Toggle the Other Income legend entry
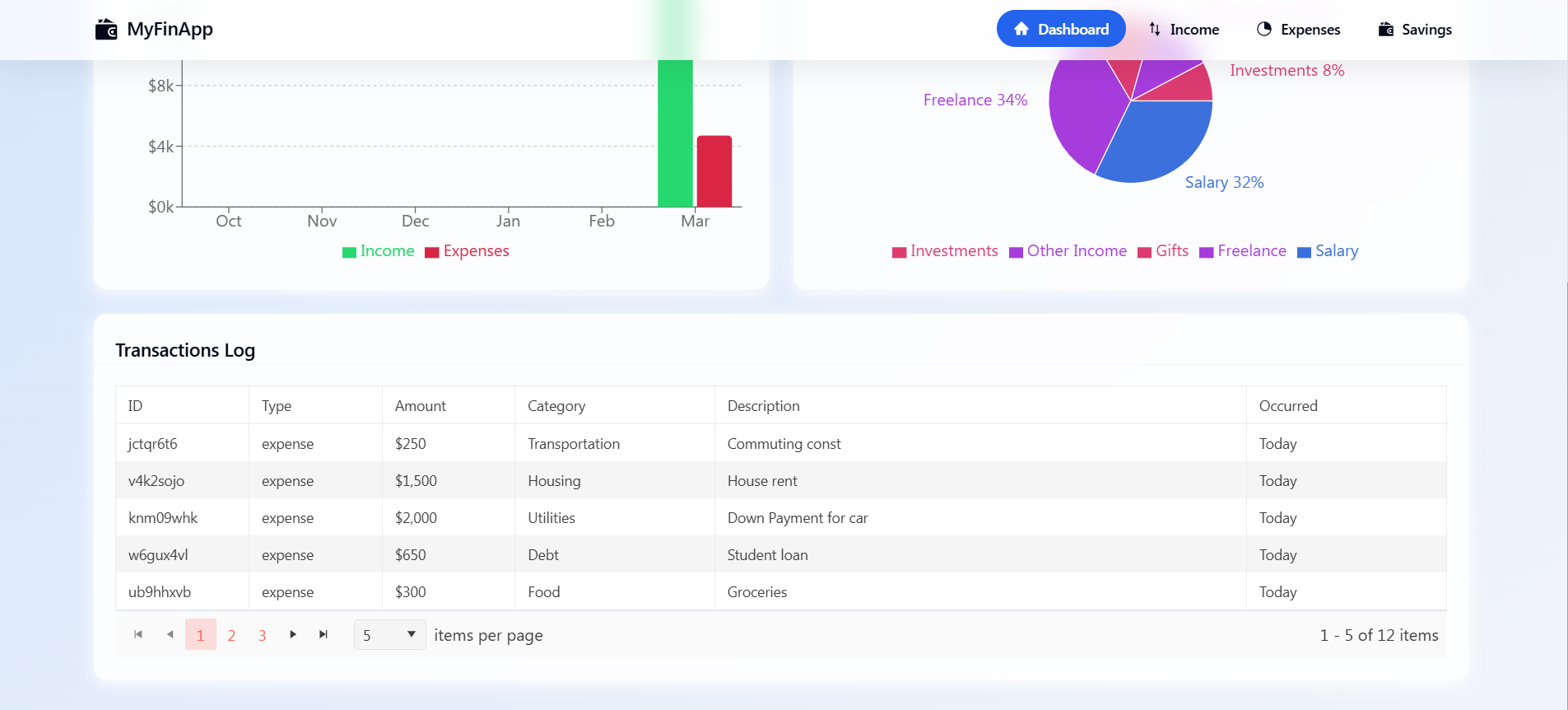 pyautogui.click(x=1068, y=251)
